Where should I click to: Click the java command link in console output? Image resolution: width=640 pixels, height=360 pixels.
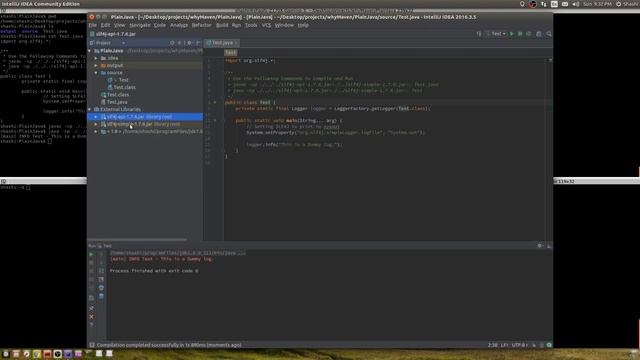point(178,253)
